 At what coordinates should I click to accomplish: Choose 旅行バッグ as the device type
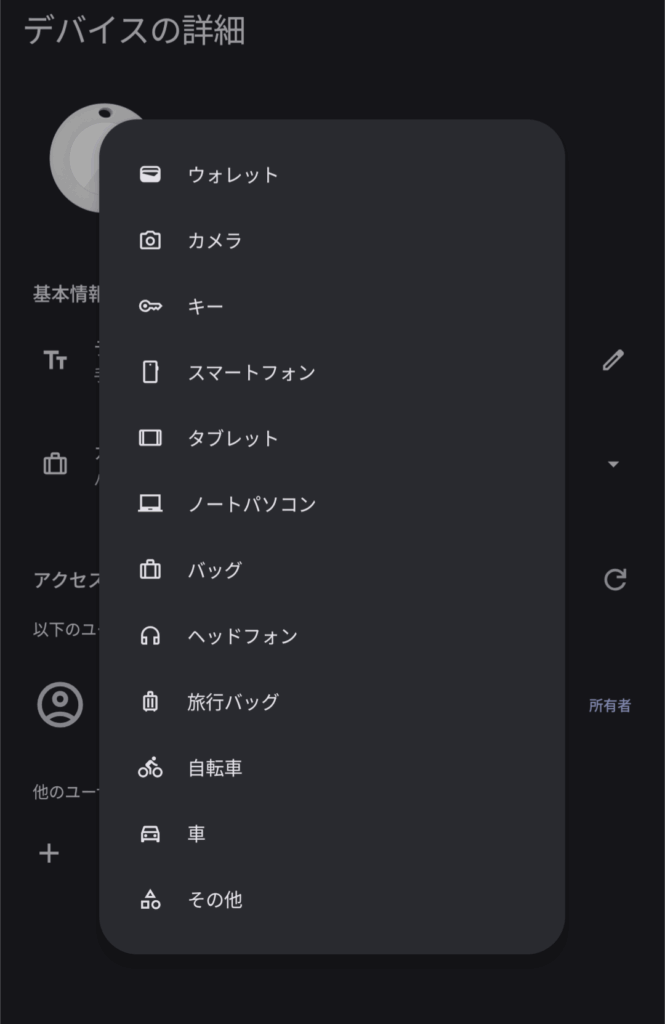pos(233,702)
